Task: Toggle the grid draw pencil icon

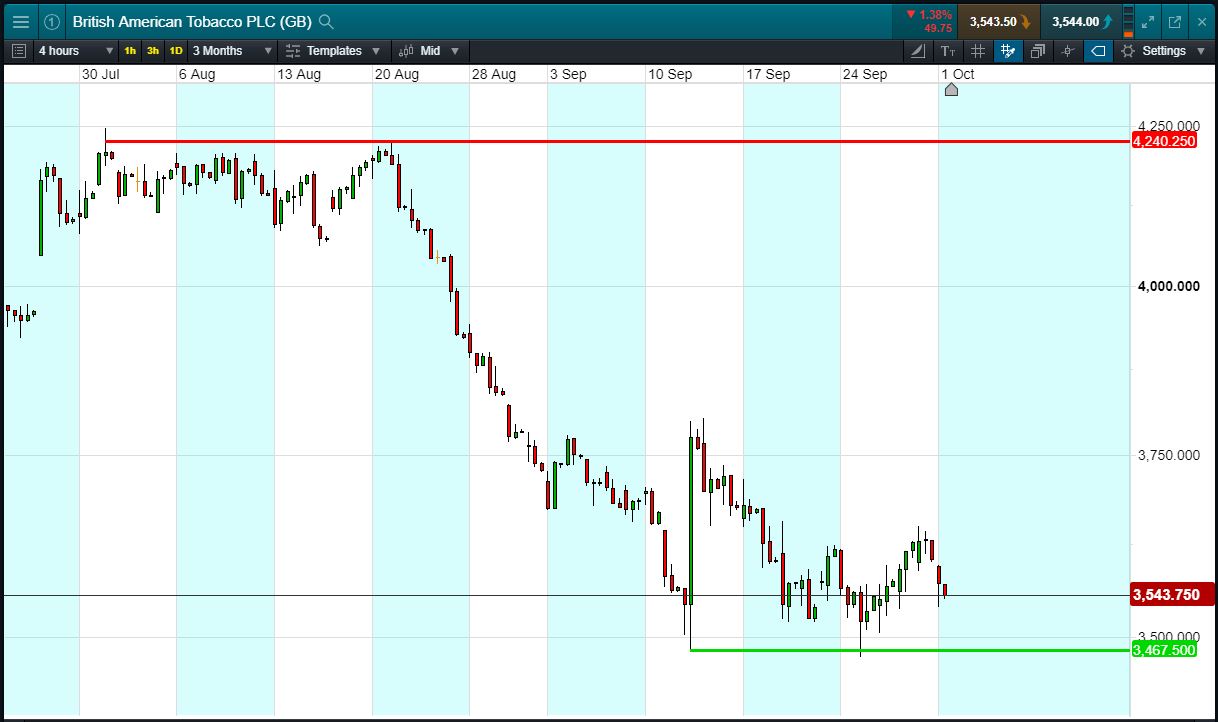Action: click(1008, 51)
